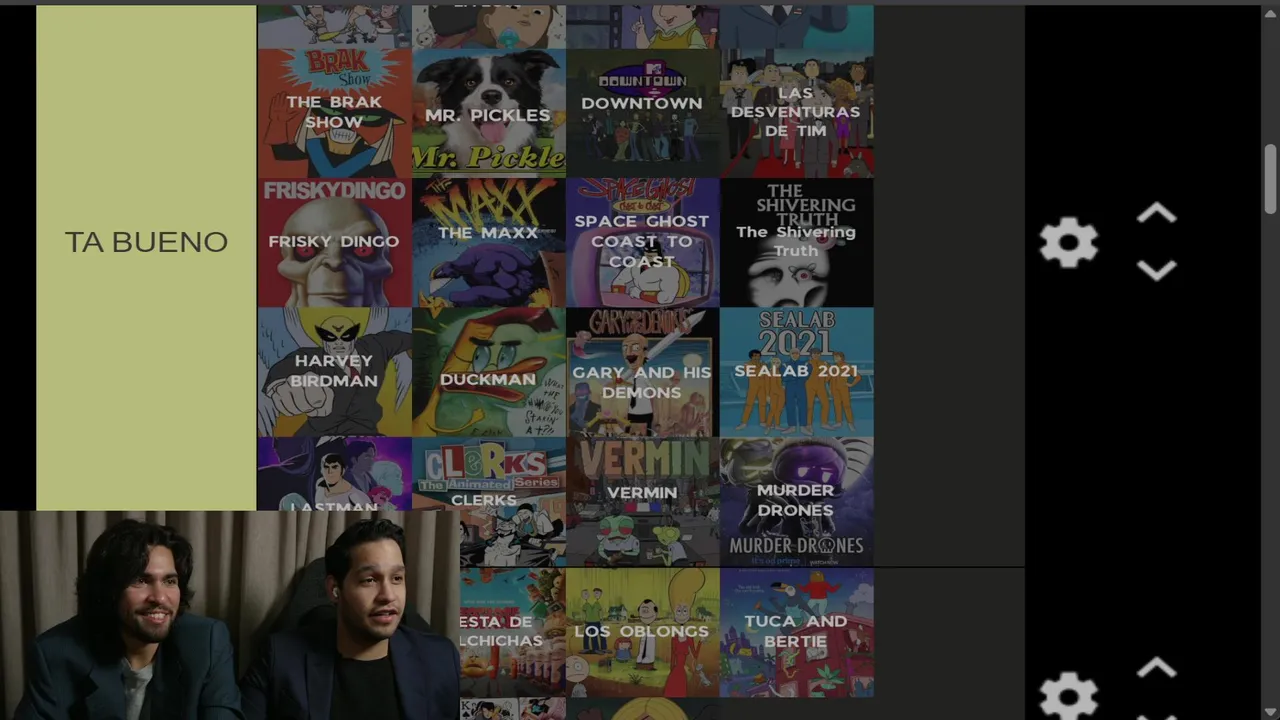Select the Tuca and Bertie thumbnail
1280x720 pixels.
click(x=796, y=632)
